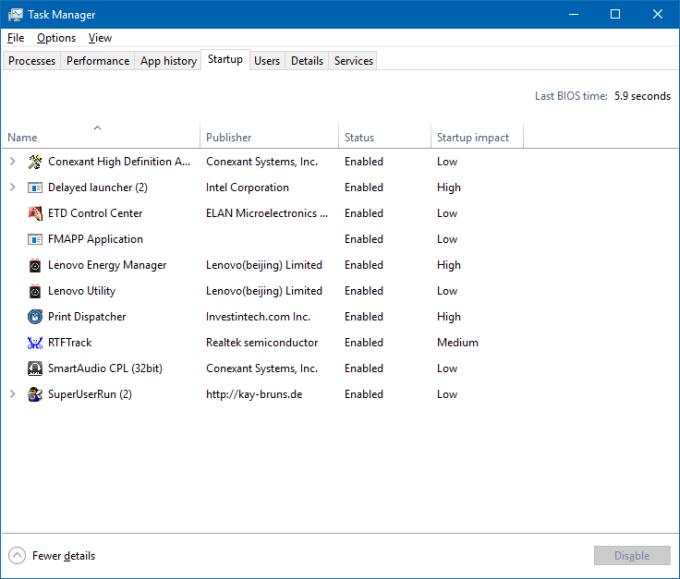Click the SuperUserRun icon
The image size is (680, 579).
pyautogui.click(x=35, y=395)
